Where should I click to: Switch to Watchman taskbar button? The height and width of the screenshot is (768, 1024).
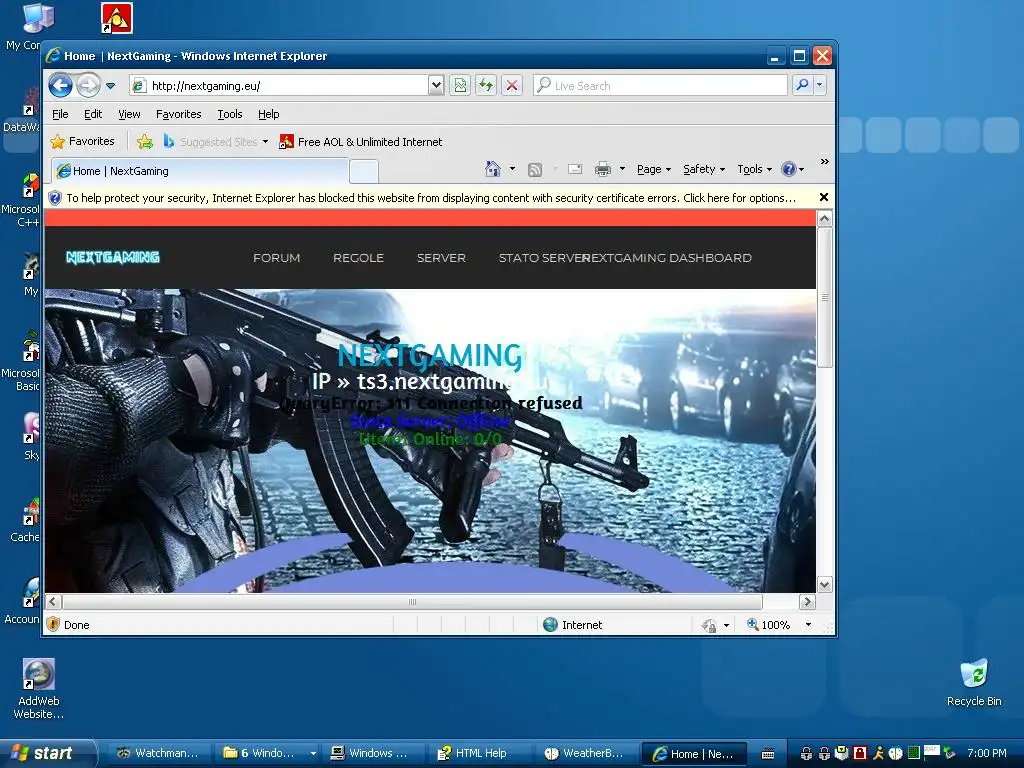click(158, 754)
